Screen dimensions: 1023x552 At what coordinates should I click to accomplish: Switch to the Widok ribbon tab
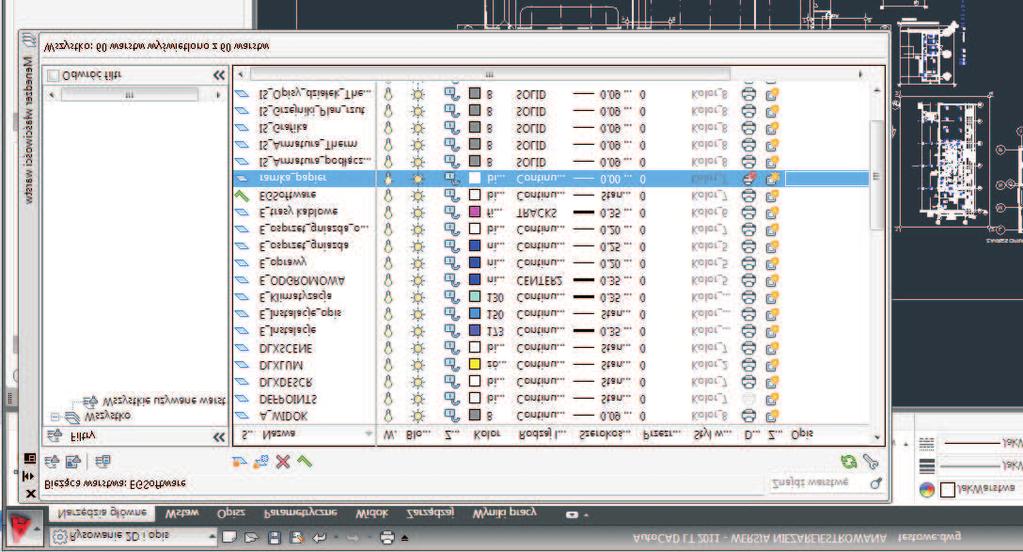tap(372, 514)
